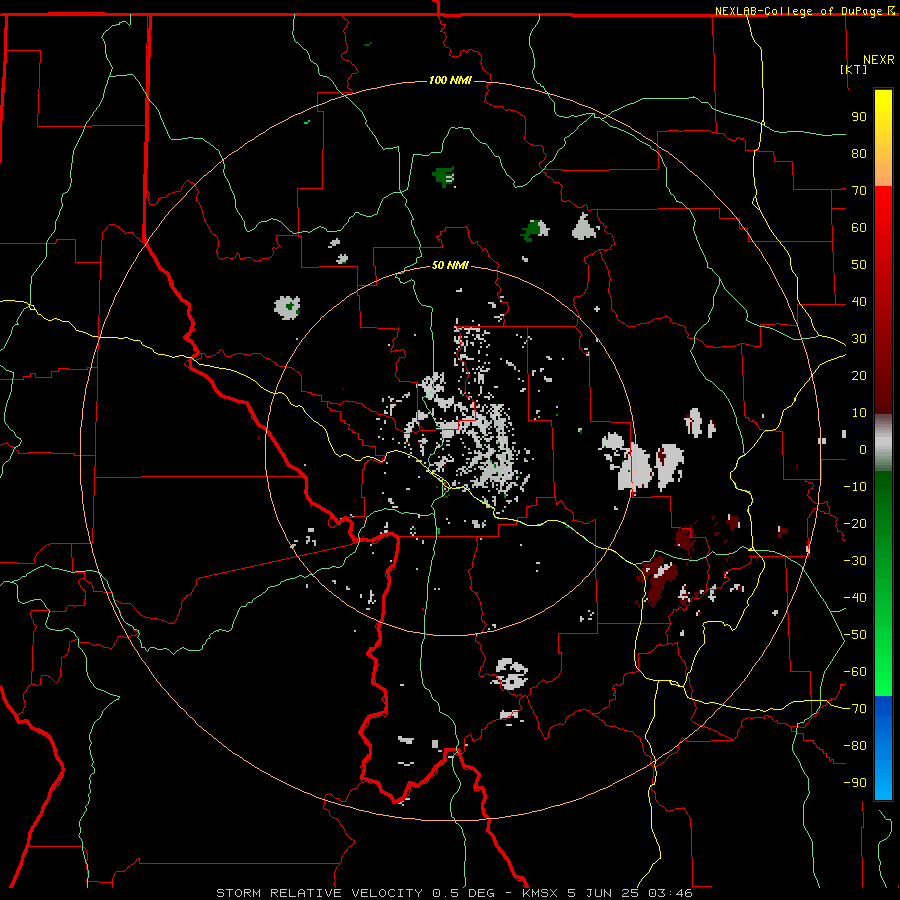Image resolution: width=900 pixels, height=900 pixels.
Task: Click the -90 value on velocity scale
Action: [855, 783]
